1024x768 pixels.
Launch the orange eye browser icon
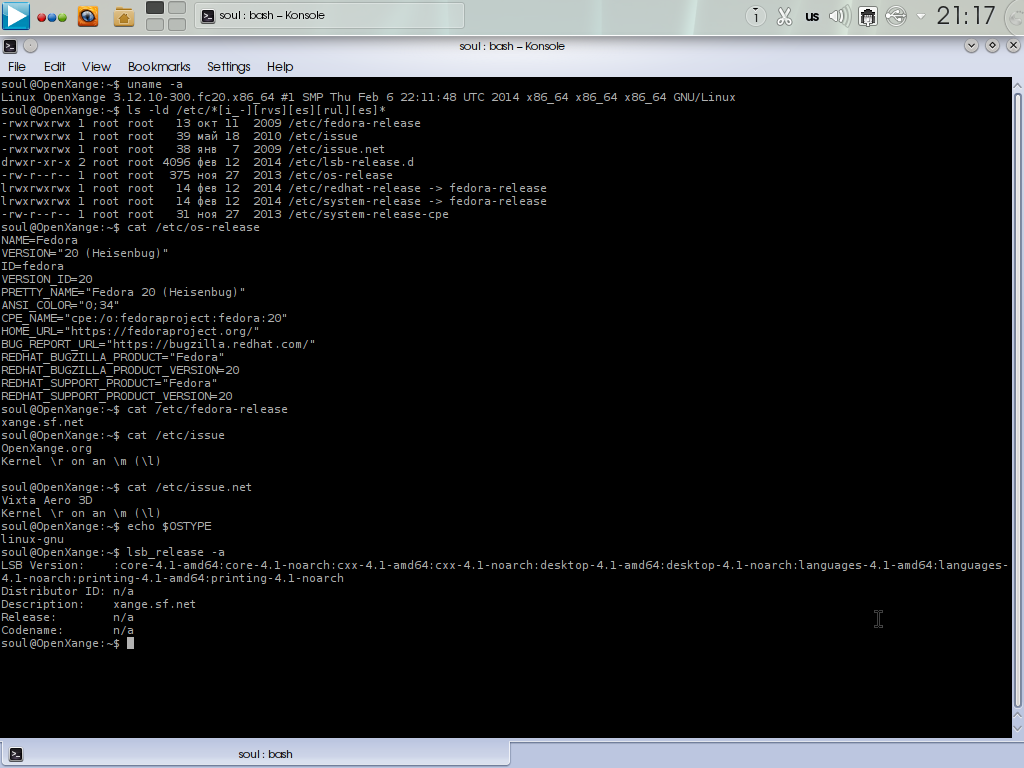point(88,16)
